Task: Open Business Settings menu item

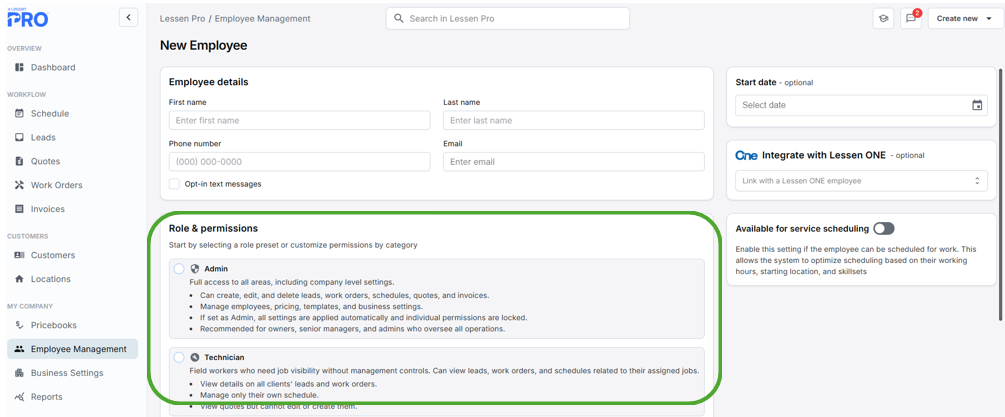Action: point(66,373)
